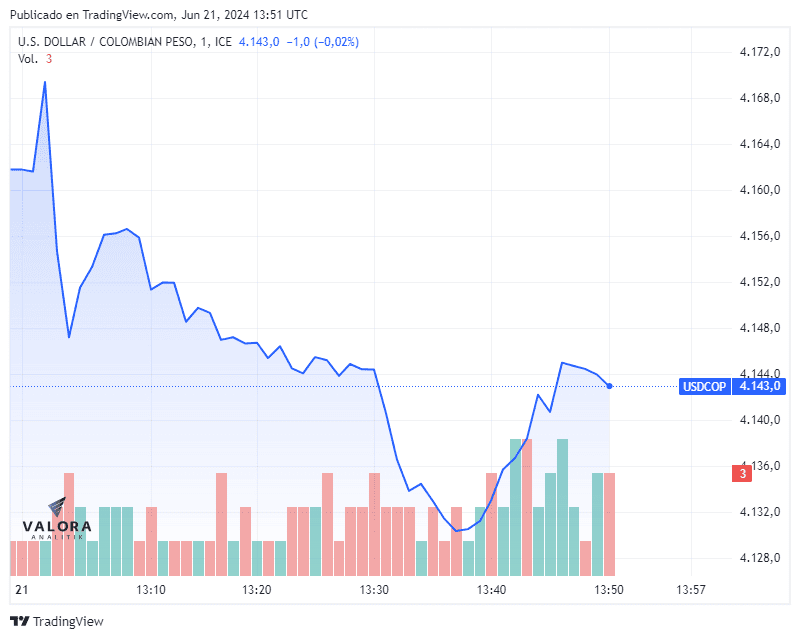Image resolution: width=800 pixels, height=639 pixels.
Task: Click the 13:30 time axis label
Action: click(x=374, y=590)
